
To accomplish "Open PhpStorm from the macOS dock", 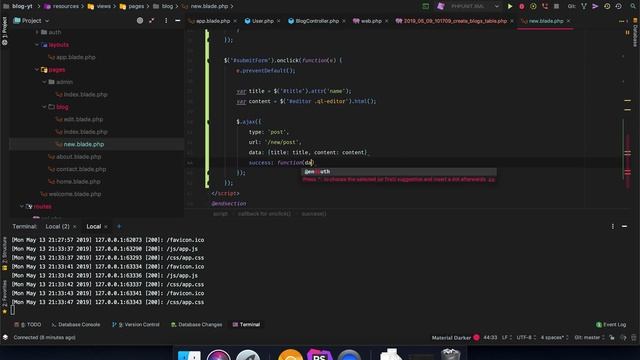I will click(319, 355).
